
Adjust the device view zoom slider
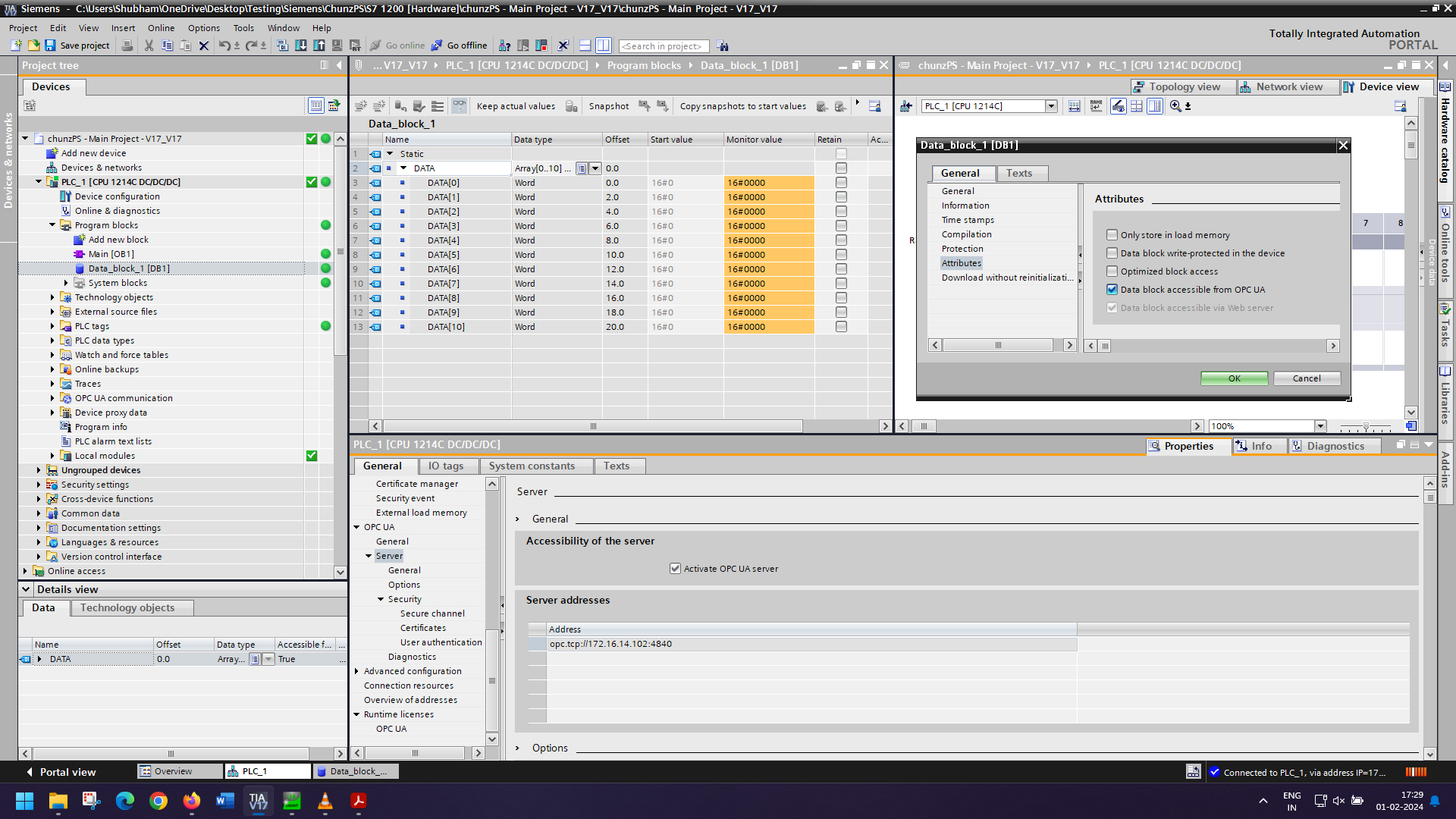1366,427
